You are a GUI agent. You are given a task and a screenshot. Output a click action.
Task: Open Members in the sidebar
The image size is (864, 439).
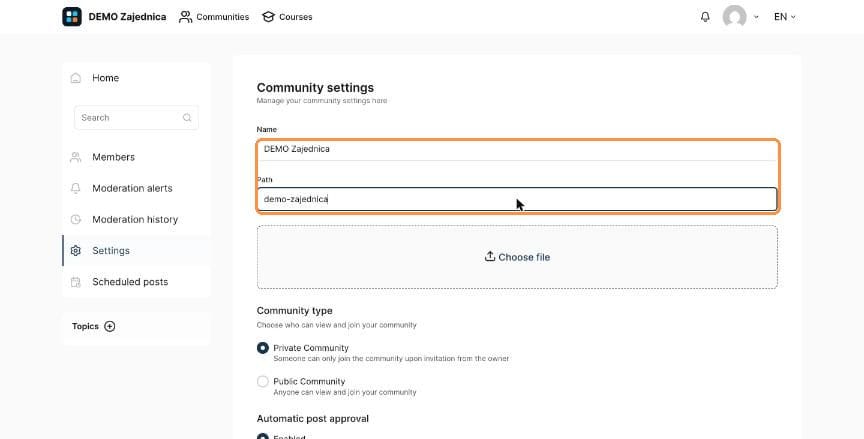[x=136, y=157]
